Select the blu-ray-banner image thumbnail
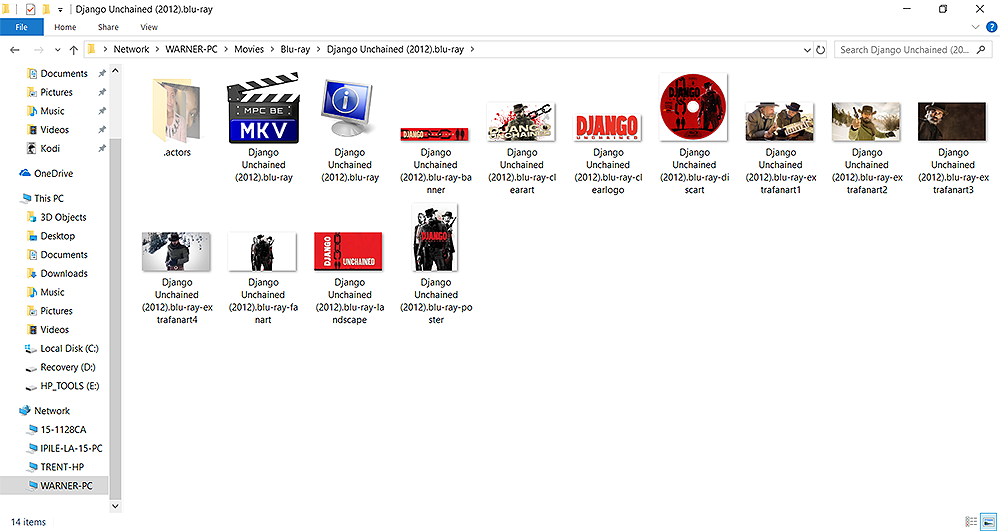 [x=435, y=134]
